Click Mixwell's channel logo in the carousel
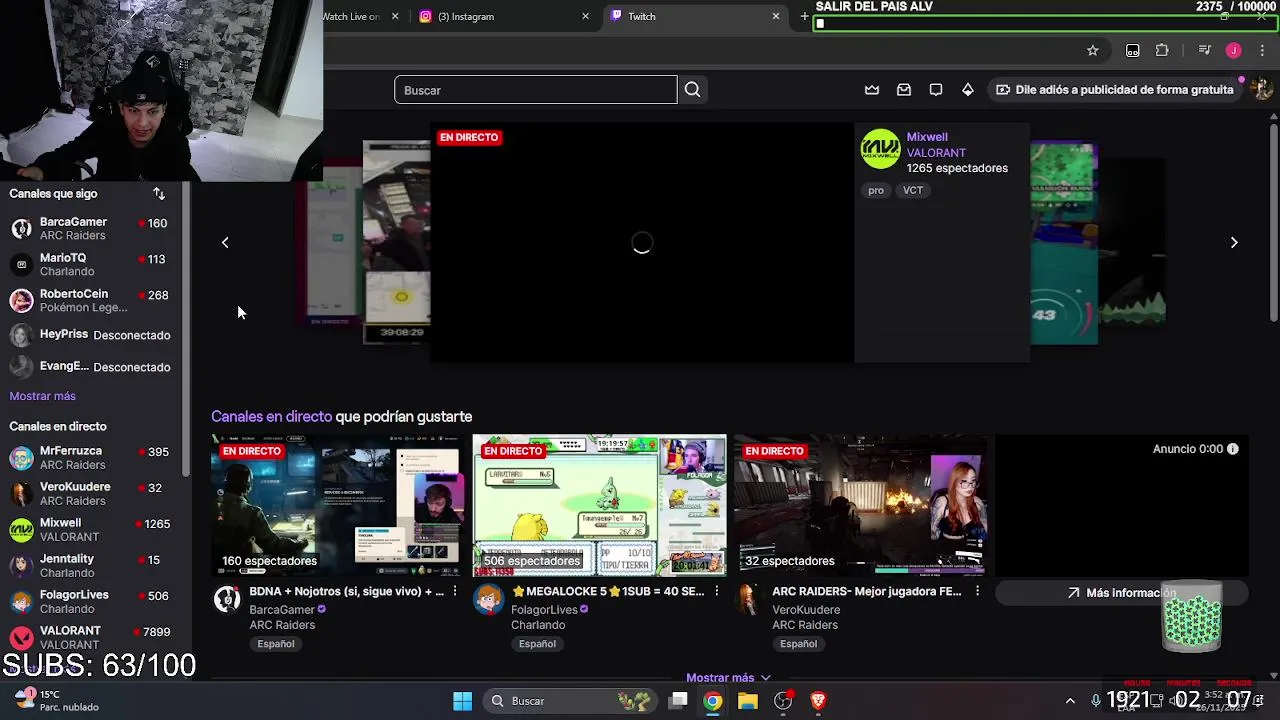Screen dimensions: 1280x720 click(881, 150)
